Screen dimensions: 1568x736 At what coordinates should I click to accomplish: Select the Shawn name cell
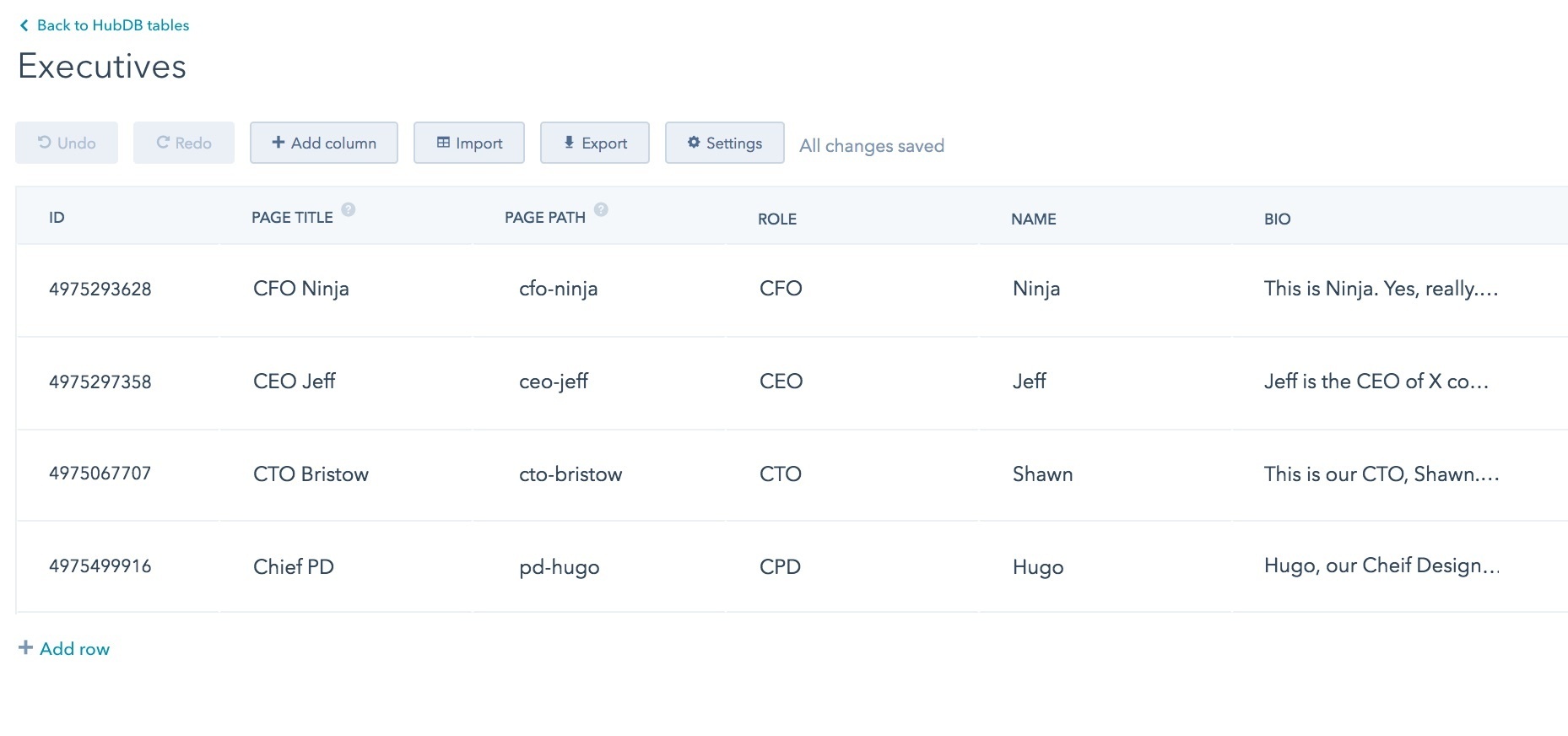pos(1042,474)
